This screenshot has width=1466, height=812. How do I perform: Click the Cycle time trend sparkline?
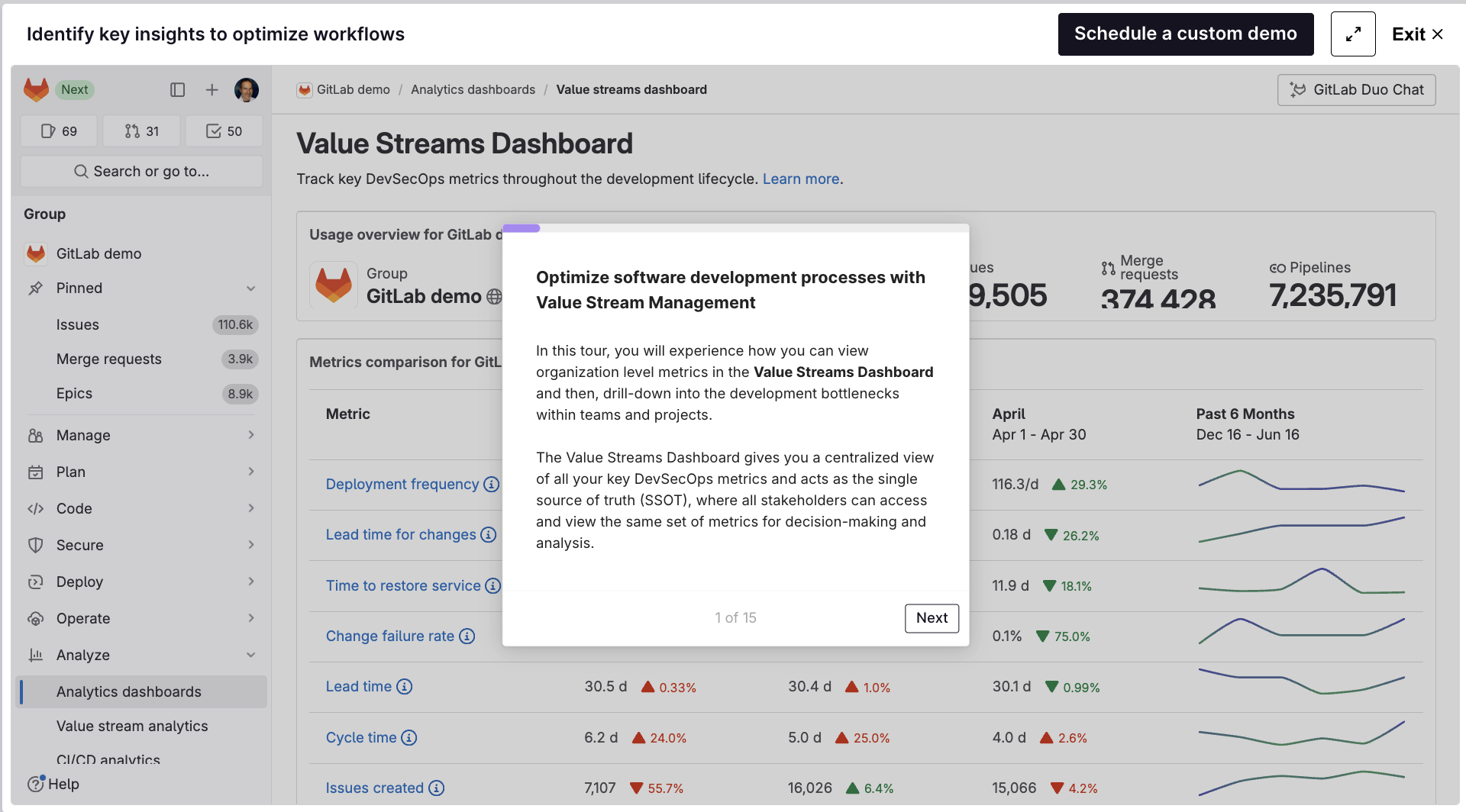pos(1301,733)
